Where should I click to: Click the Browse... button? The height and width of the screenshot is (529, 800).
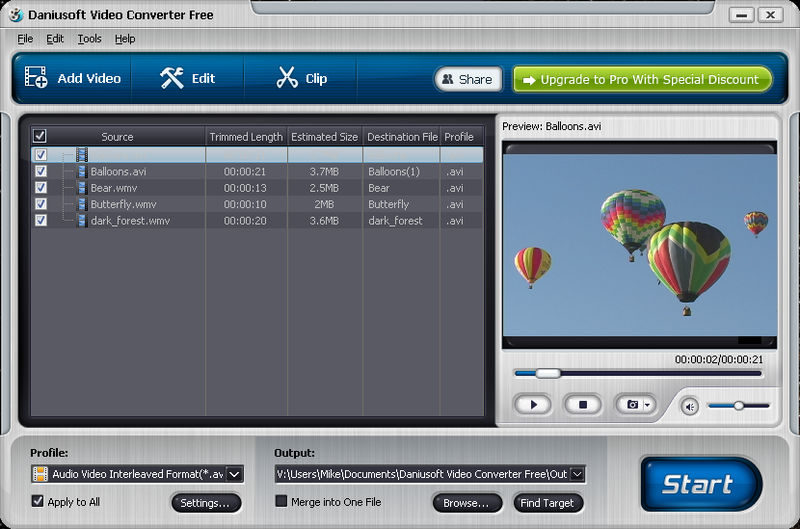pyautogui.click(x=466, y=503)
